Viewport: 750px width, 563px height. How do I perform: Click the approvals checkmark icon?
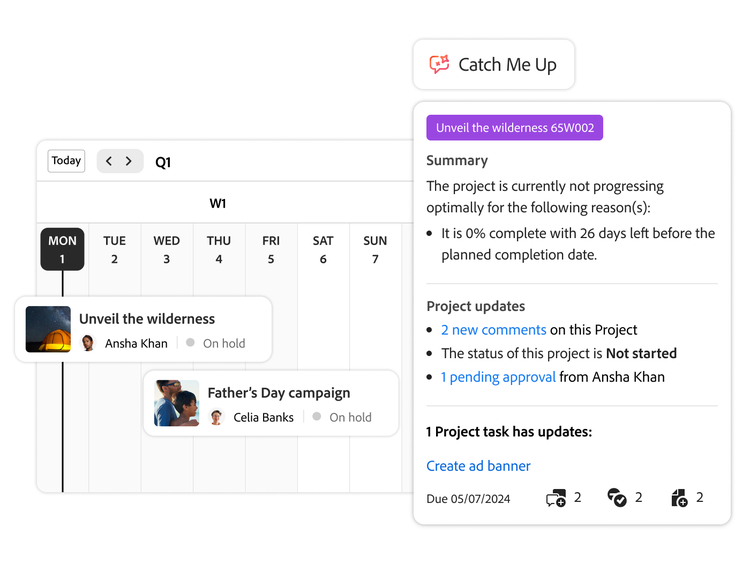coord(617,498)
